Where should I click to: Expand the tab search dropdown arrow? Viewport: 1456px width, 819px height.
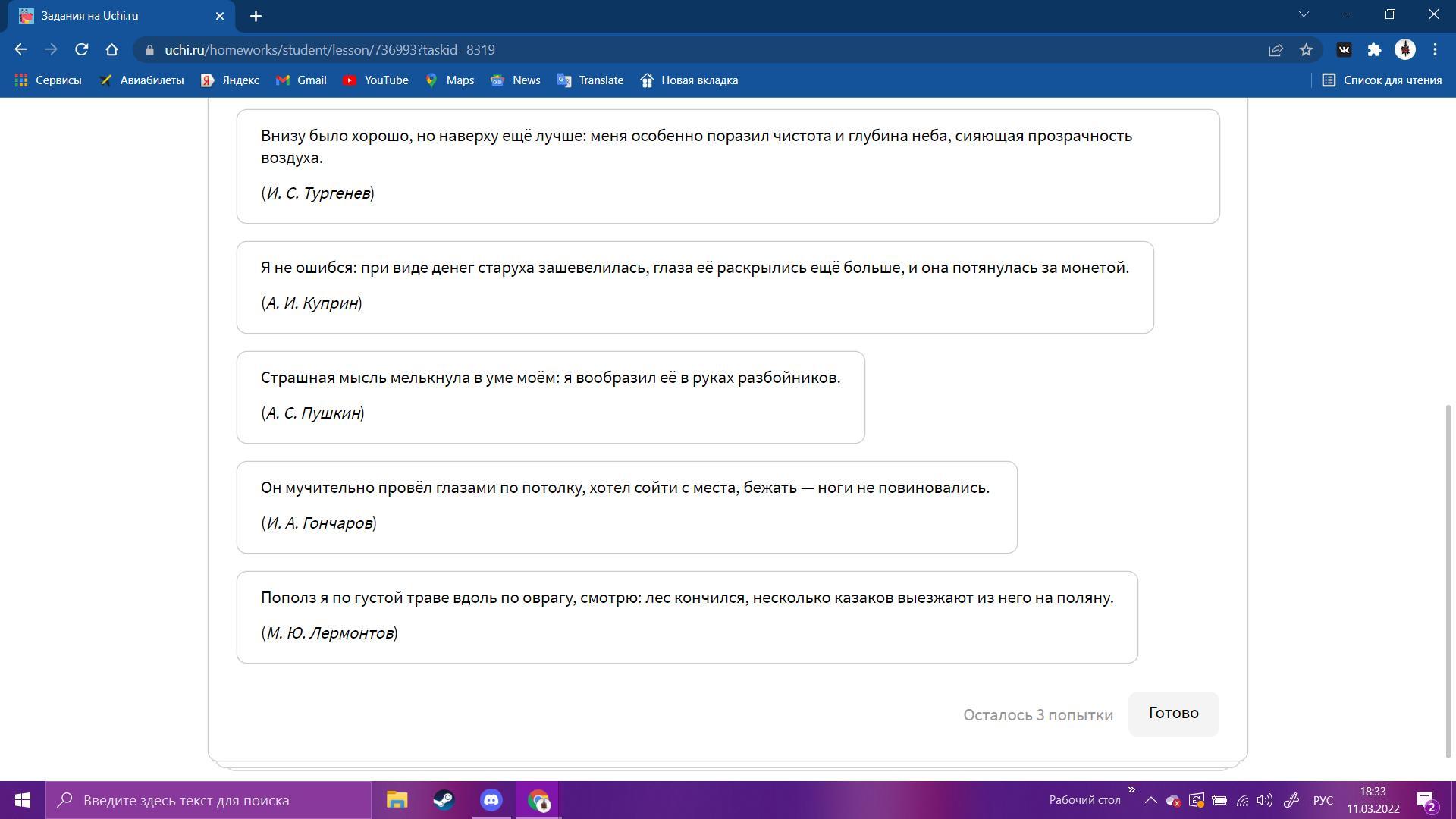(1304, 14)
